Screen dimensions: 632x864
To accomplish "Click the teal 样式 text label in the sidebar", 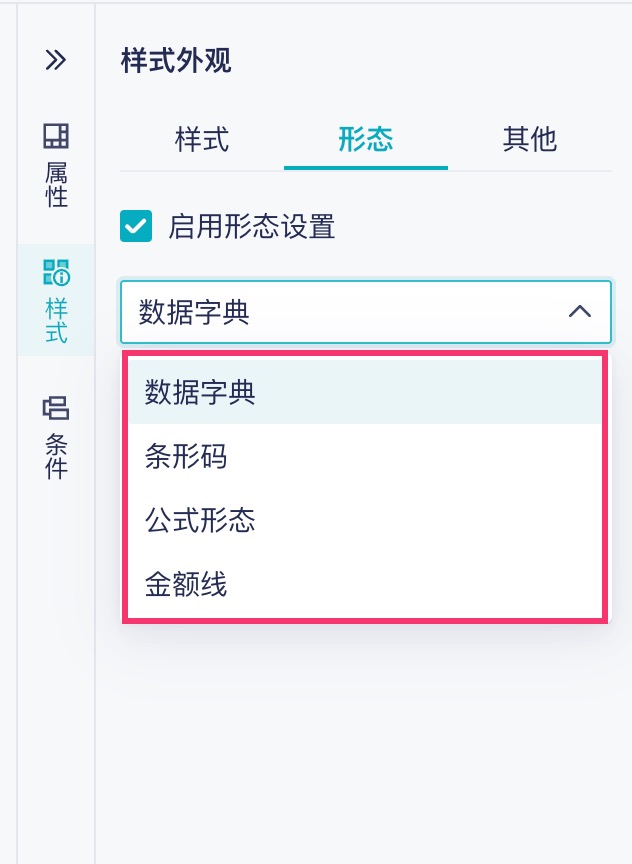I will (x=56, y=319).
